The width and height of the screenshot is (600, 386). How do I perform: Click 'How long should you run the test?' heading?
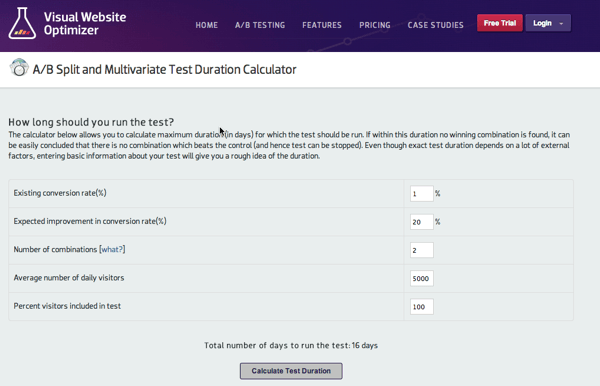[x=91, y=122]
